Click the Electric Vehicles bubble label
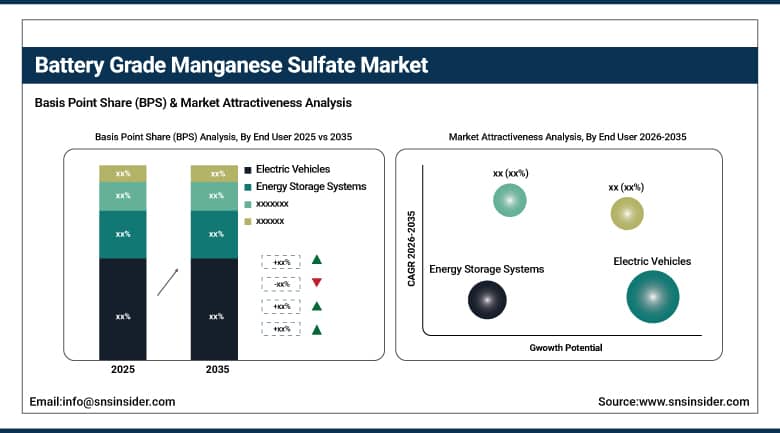Image resolution: width=780 pixels, height=433 pixels. (x=652, y=261)
